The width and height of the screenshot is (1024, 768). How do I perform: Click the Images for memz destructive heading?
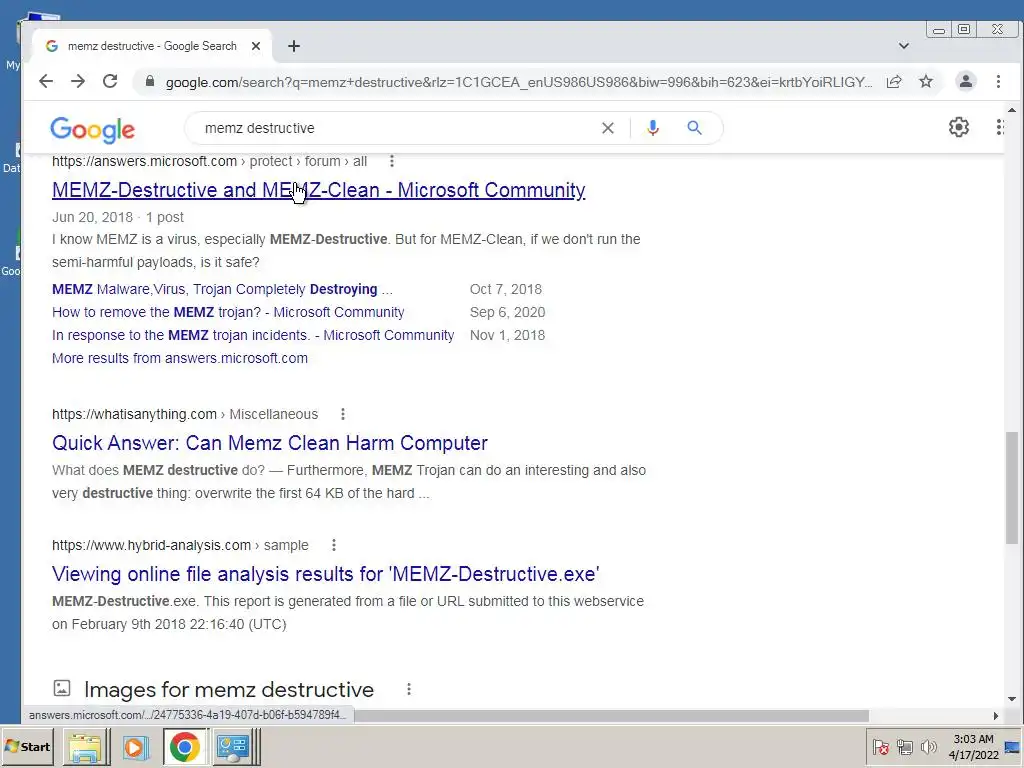coord(229,690)
